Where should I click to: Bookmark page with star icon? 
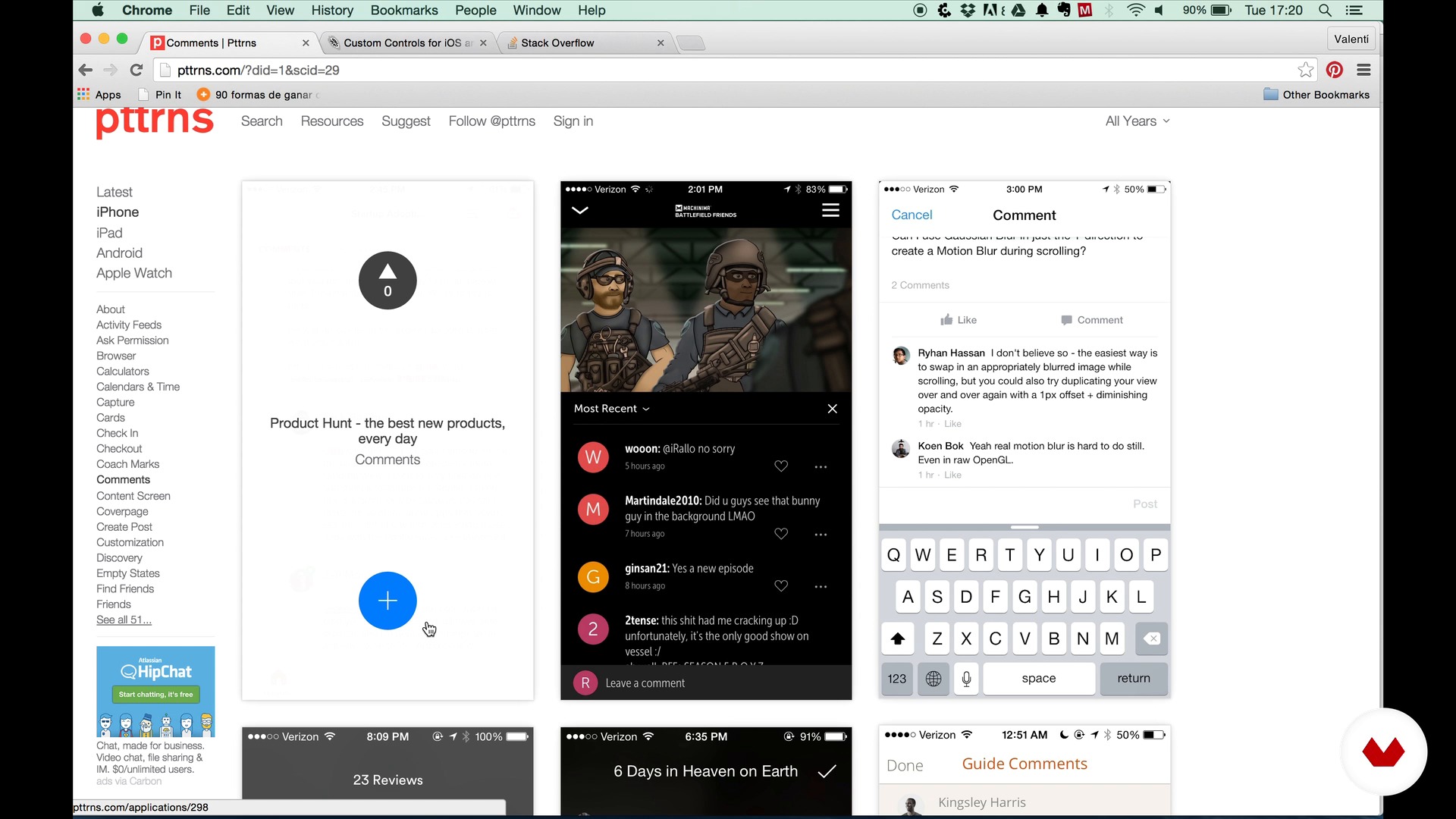pos(1306,70)
